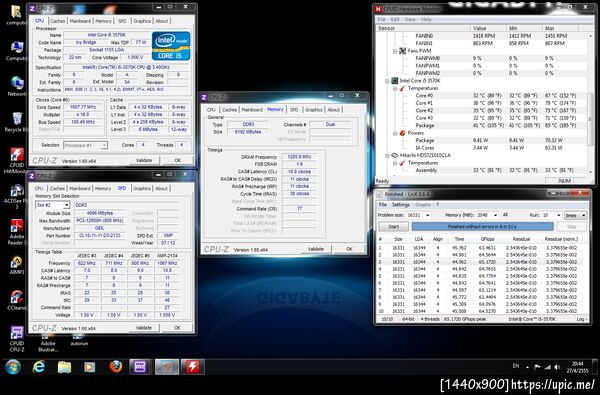
Task: Collapse the Powers node in HWMonitor
Action: coord(395,133)
